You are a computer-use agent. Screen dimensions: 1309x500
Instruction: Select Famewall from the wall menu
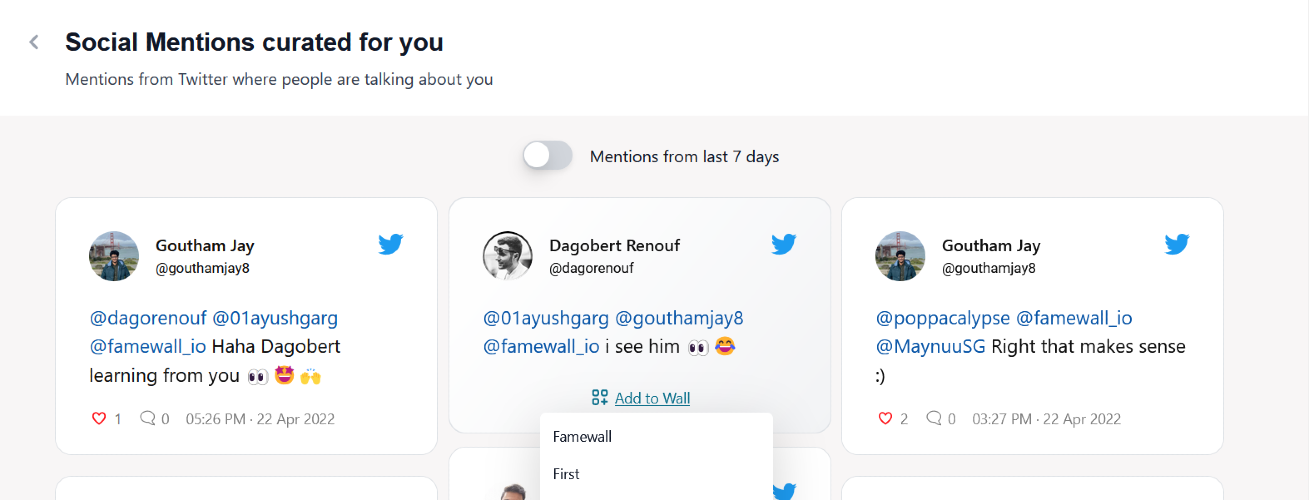coord(582,437)
